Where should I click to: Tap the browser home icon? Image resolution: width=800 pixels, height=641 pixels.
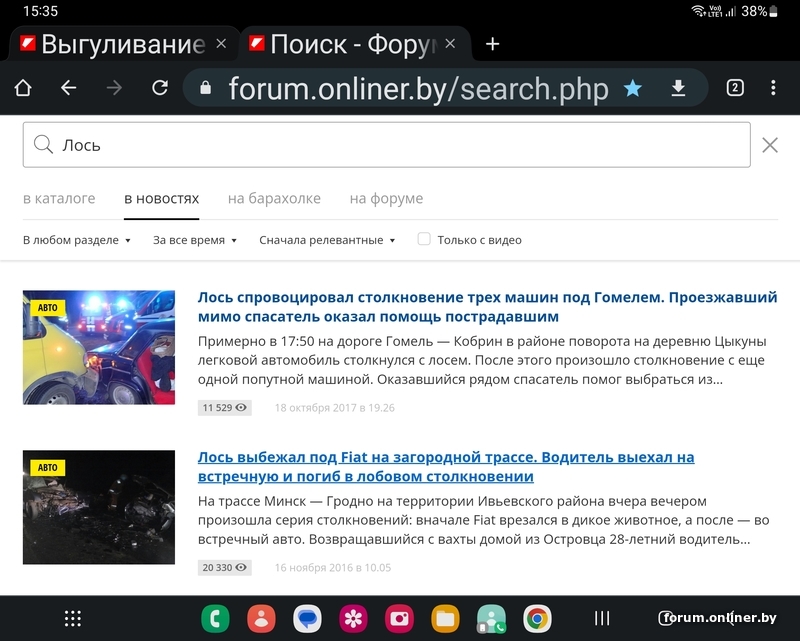23,88
